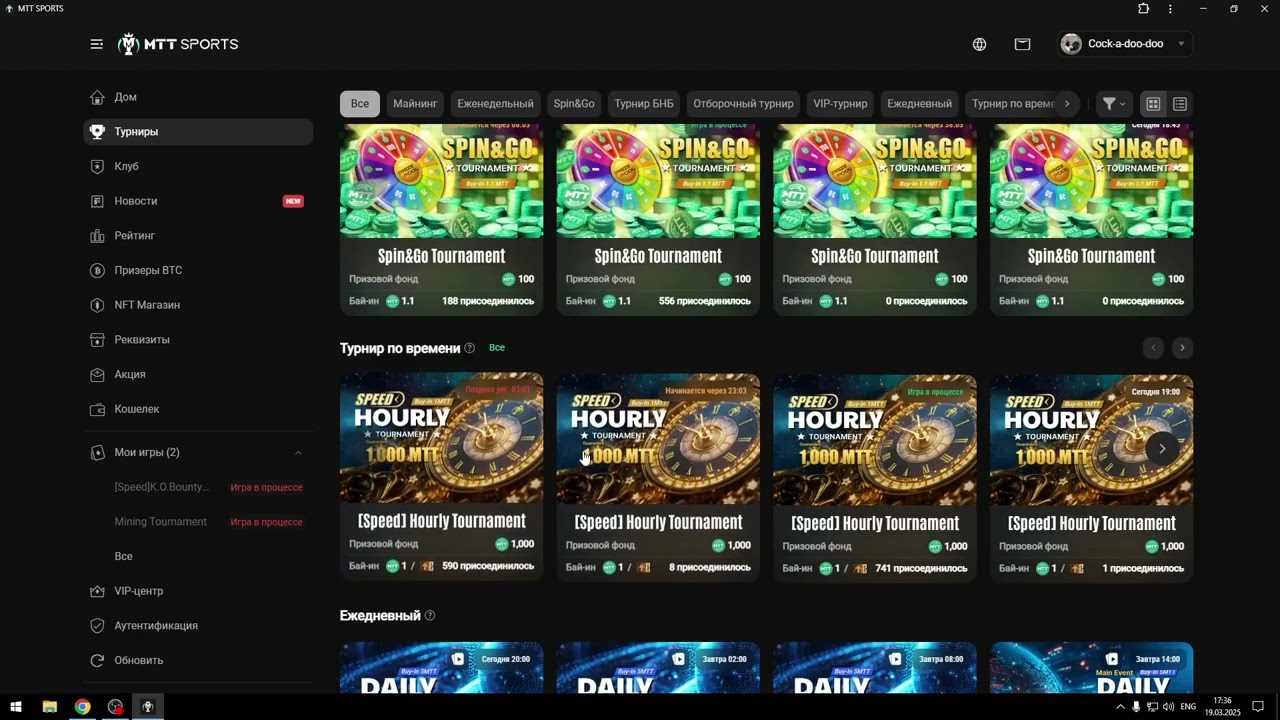Click the MTT Sports logo
Screen dimensions: 1280x720
(178, 44)
